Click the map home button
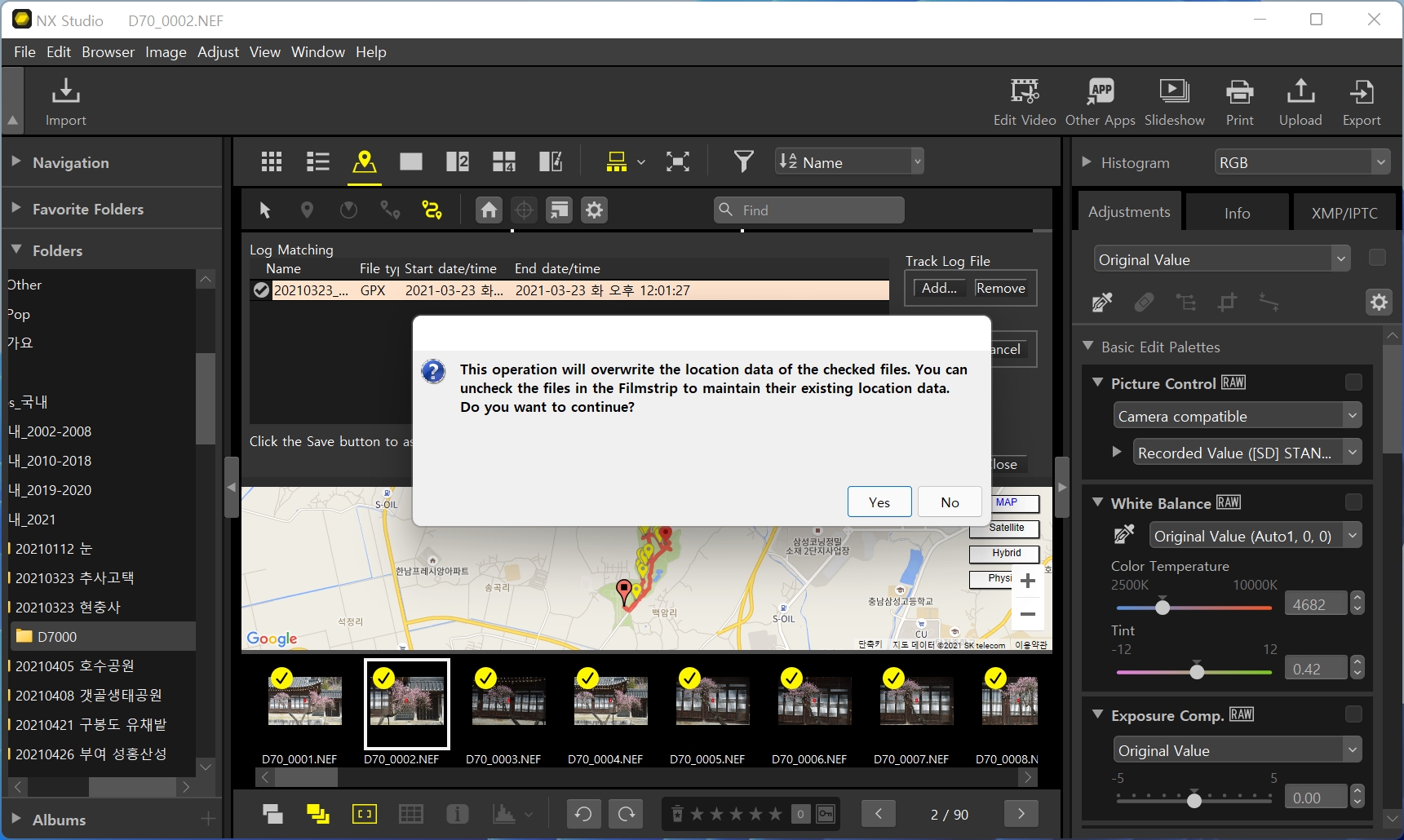Viewport: 1404px width, 840px height. coord(489,210)
